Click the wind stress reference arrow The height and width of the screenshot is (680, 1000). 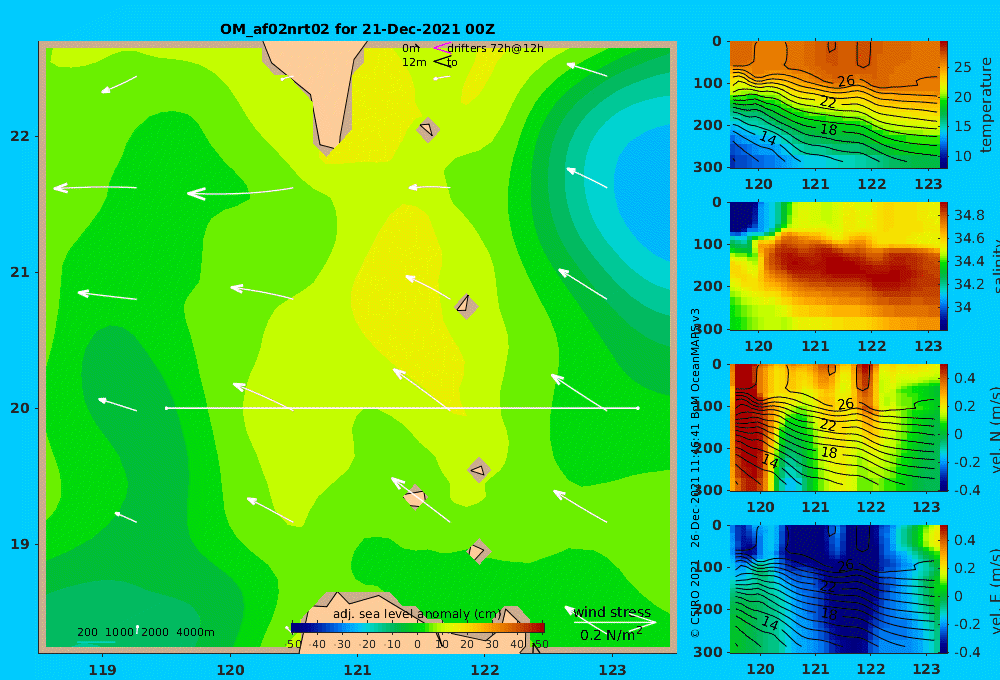(x=614, y=622)
